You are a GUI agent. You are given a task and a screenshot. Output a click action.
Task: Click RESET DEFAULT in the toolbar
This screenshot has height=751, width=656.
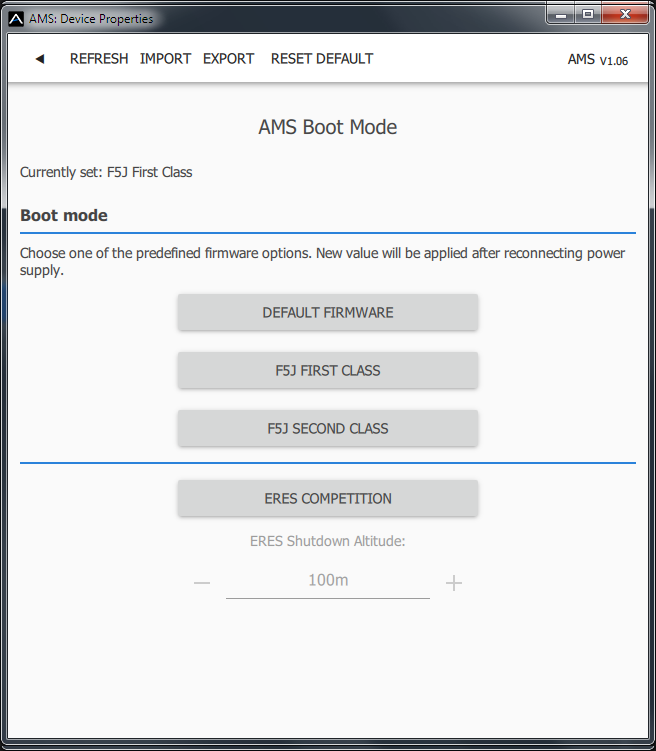click(322, 59)
